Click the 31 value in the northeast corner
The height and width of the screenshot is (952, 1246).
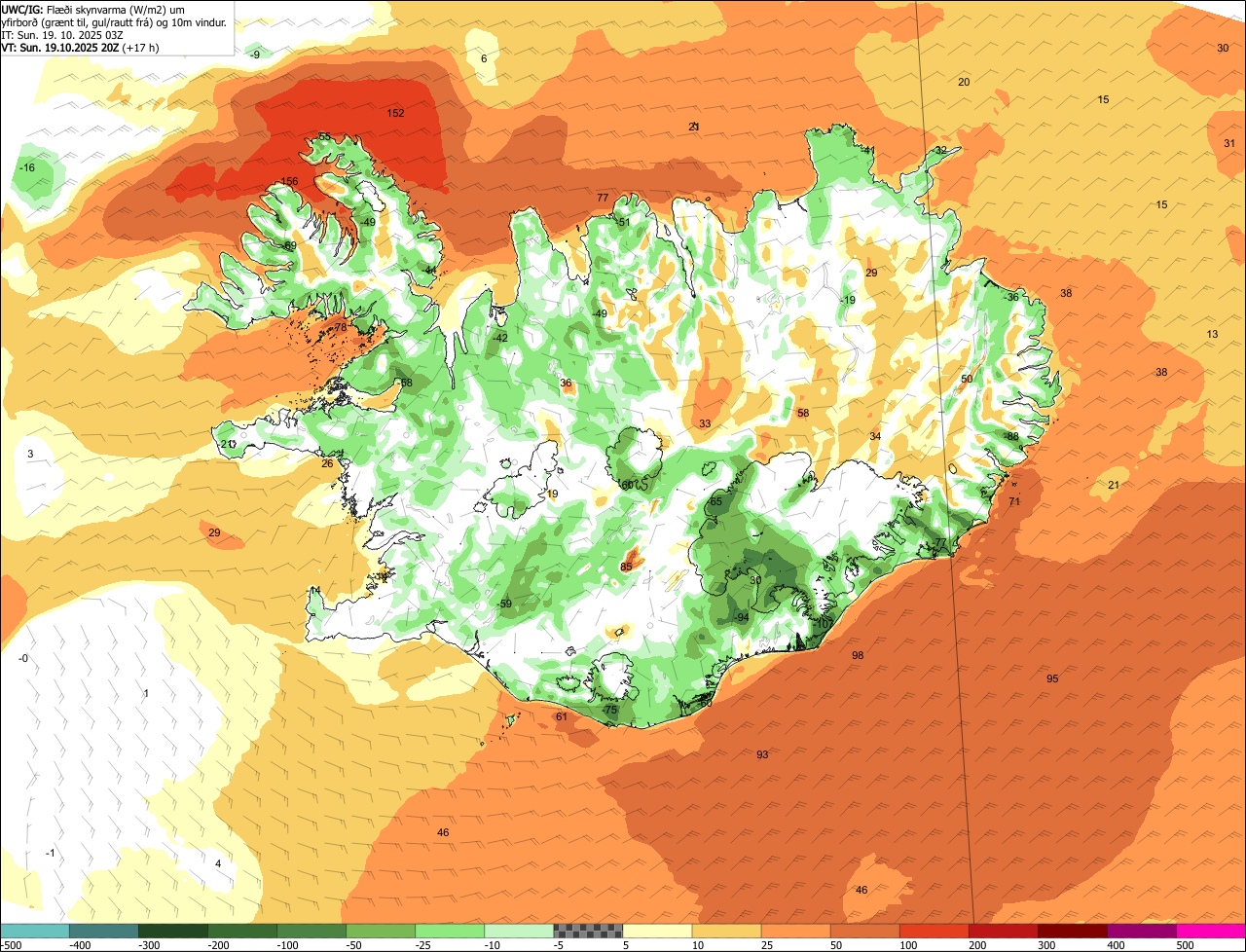[x=1229, y=144]
